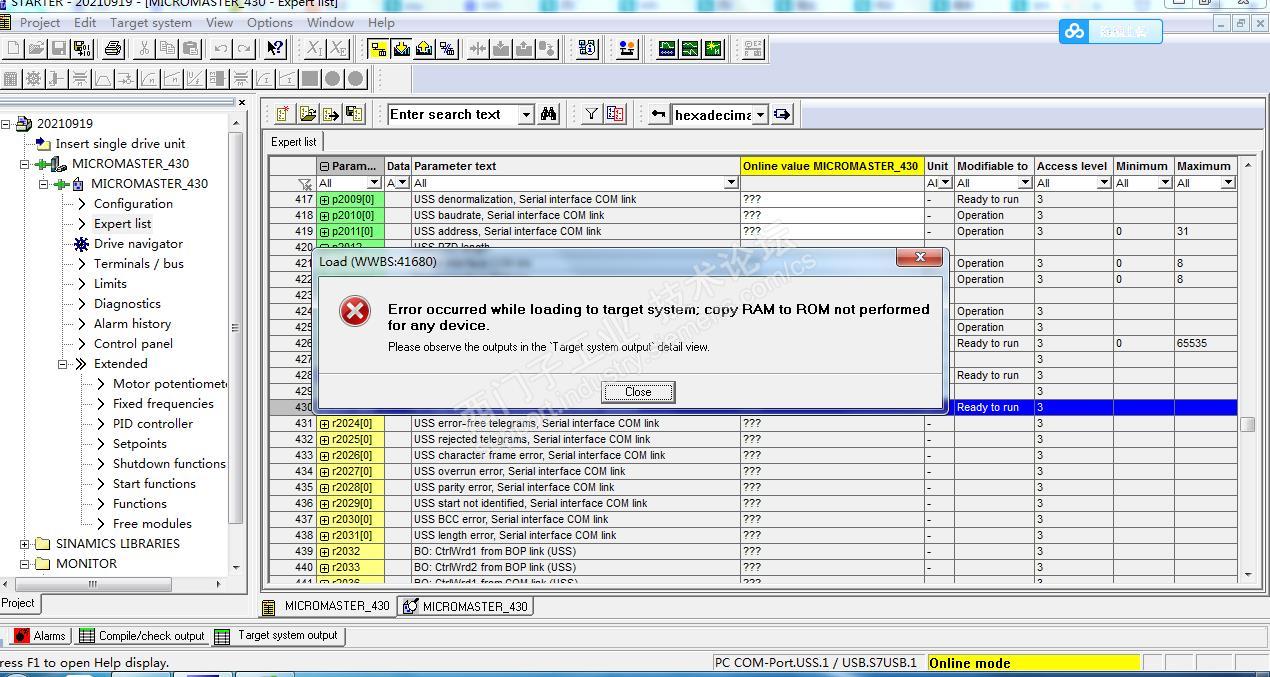Viewport: 1270px width, 677px height.
Task: Click the binoculars search icon
Action: [548, 115]
